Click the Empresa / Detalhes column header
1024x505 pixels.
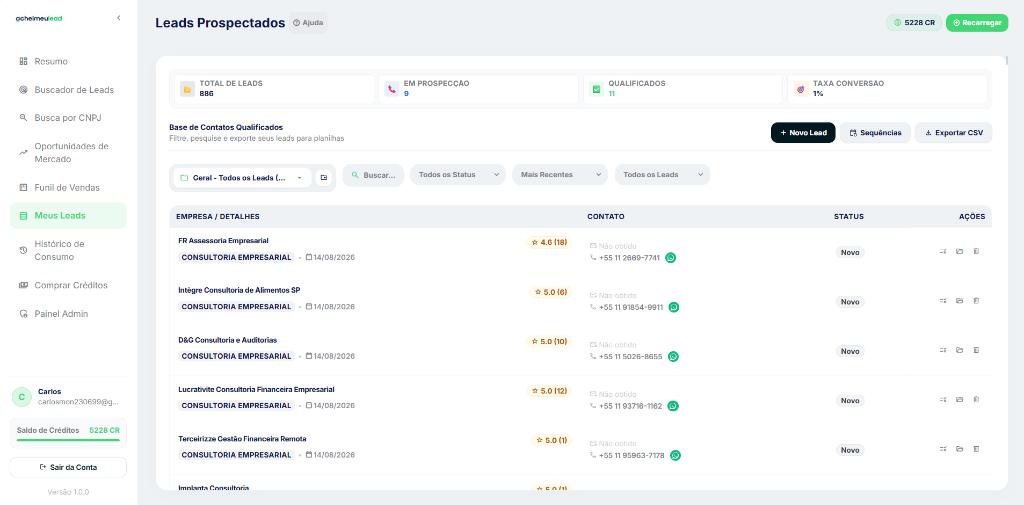[218, 217]
